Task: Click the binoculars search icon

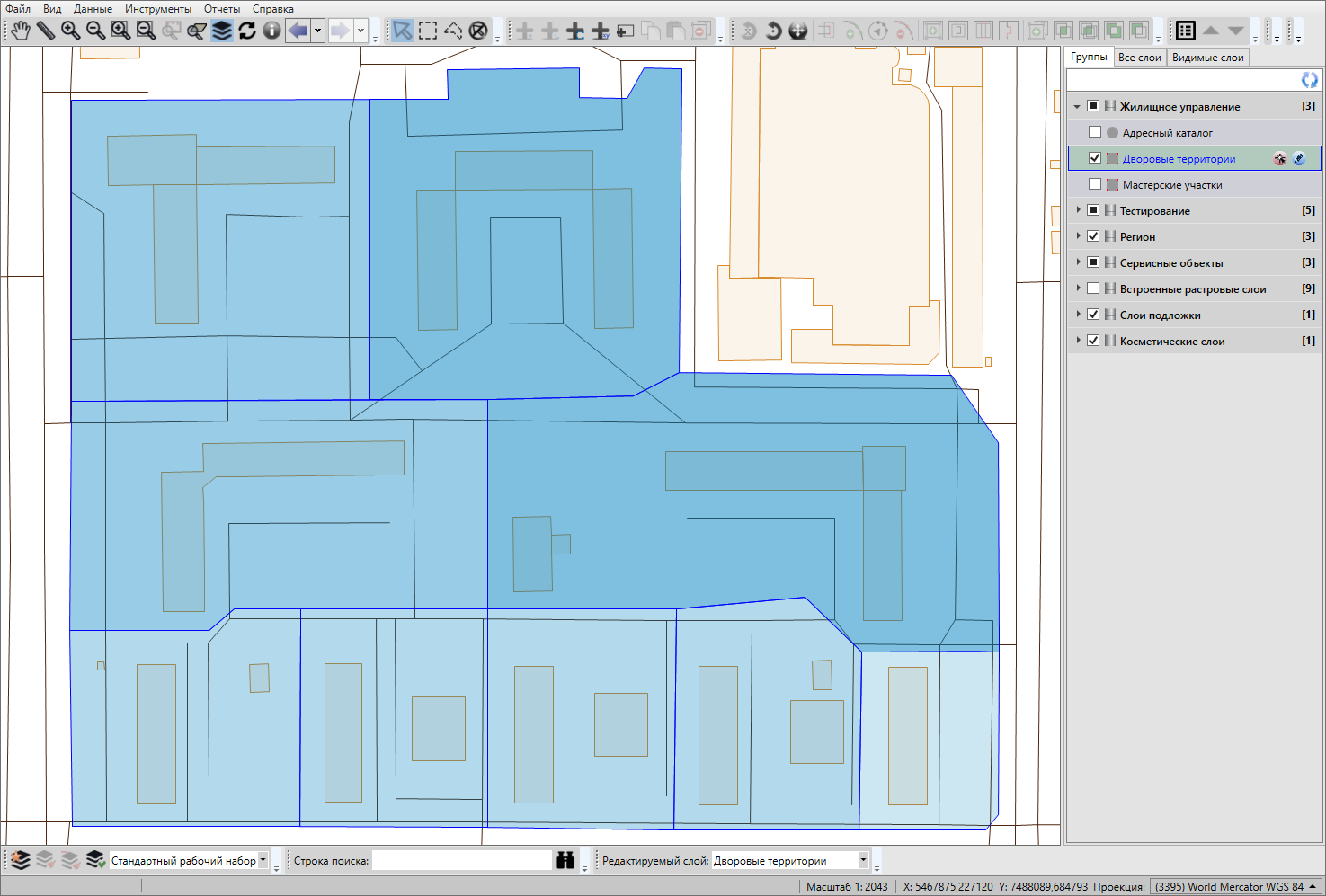Action: coord(565,860)
